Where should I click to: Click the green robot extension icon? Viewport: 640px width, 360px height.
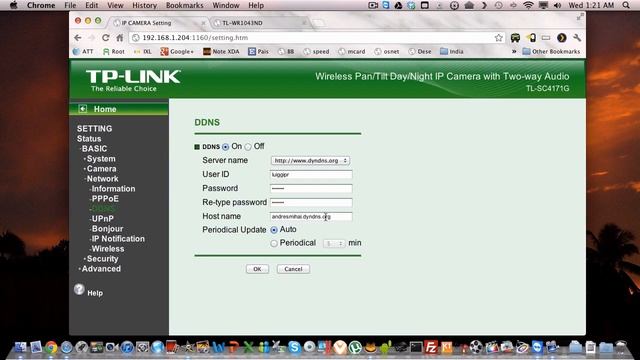tap(516, 38)
